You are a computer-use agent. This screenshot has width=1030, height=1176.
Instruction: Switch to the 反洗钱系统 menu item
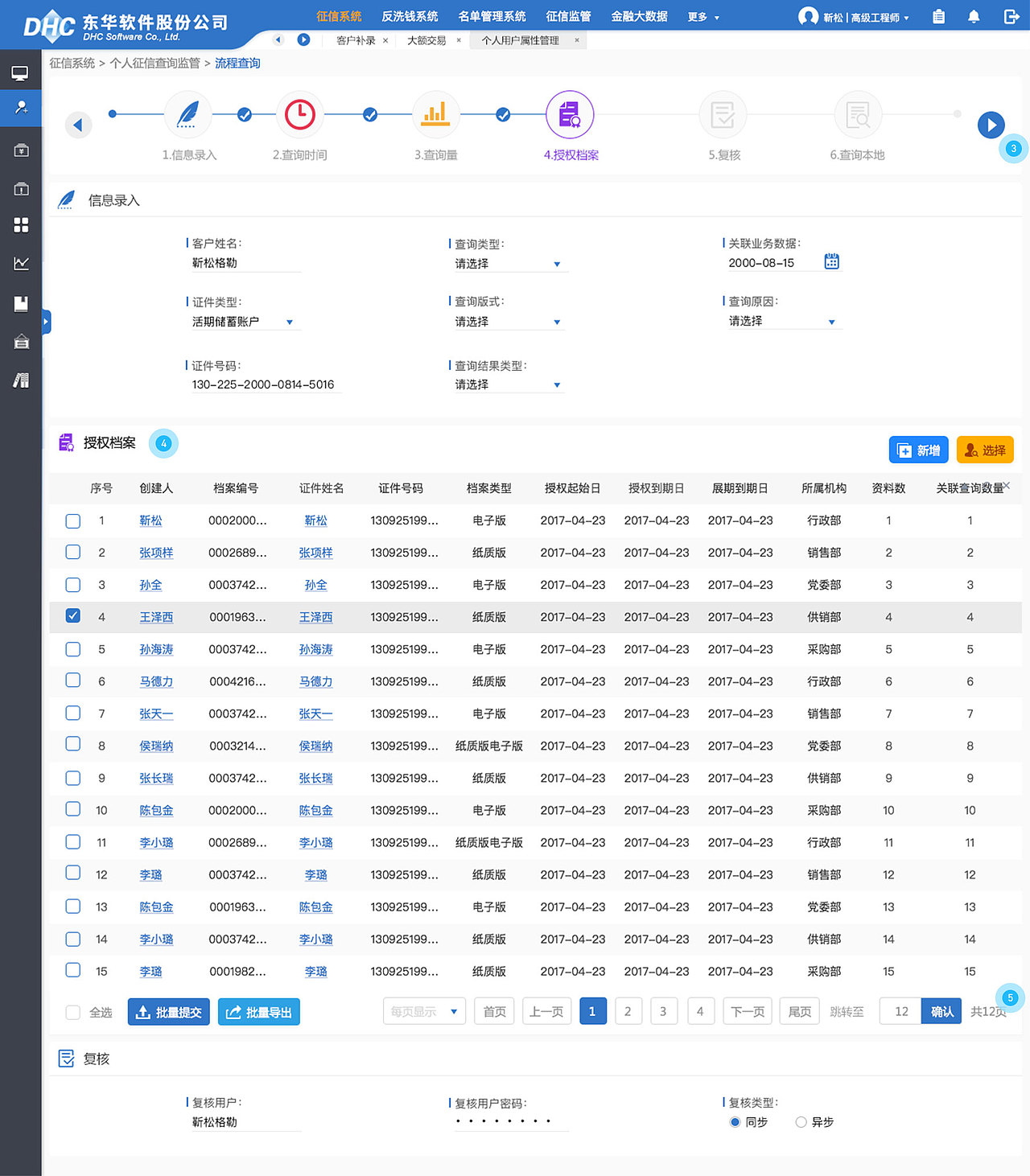tap(410, 16)
